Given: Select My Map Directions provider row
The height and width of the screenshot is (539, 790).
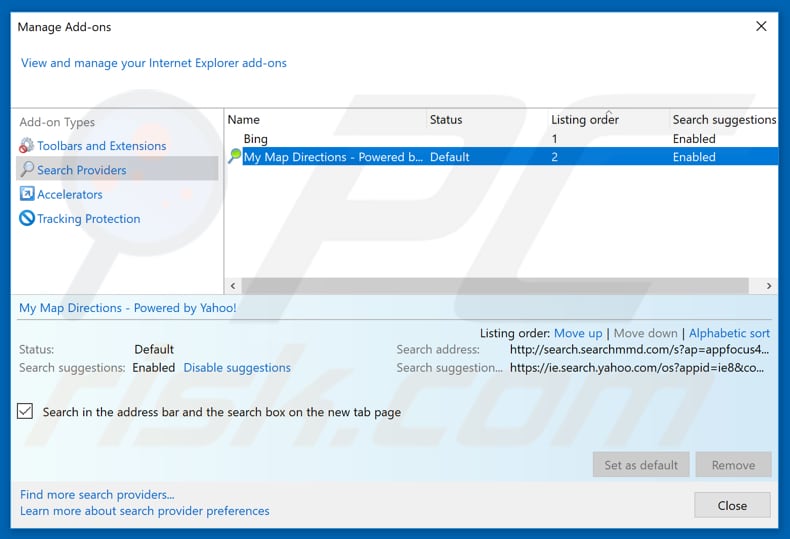Looking at the screenshot, I should pos(501,157).
